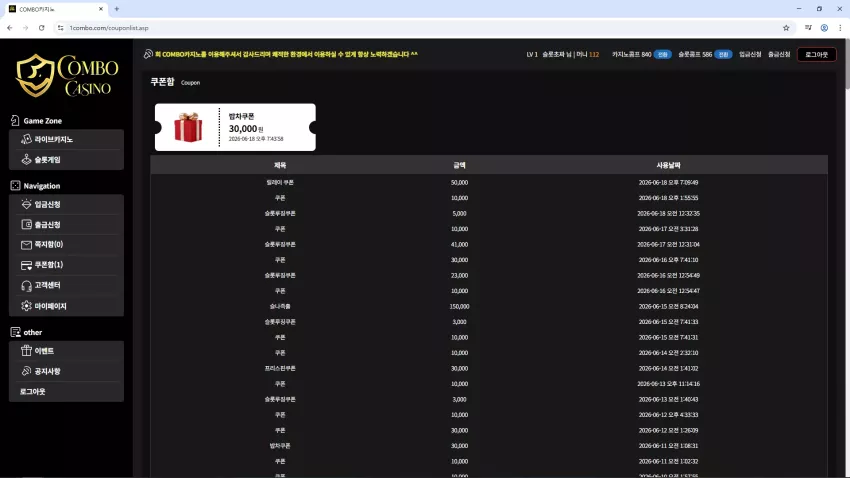The width and height of the screenshot is (850, 478).
Task: Open the 쪽지함 envelope icon
Action: pyautogui.click(x=26, y=245)
